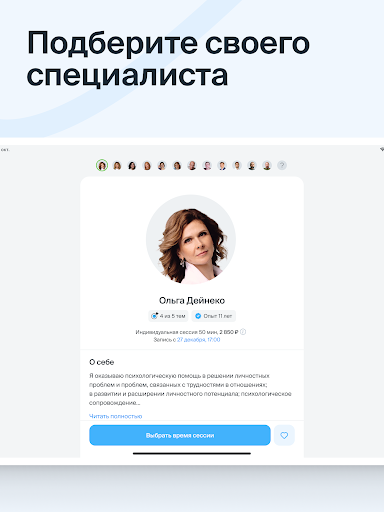Tap the "Опыт 11 лет" verified badge
384x512 pixels.
[214, 316]
